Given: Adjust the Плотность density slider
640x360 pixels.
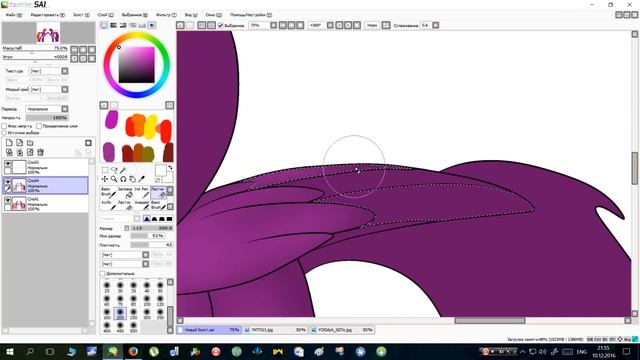Looking at the screenshot, I should [x=152, y=245].
